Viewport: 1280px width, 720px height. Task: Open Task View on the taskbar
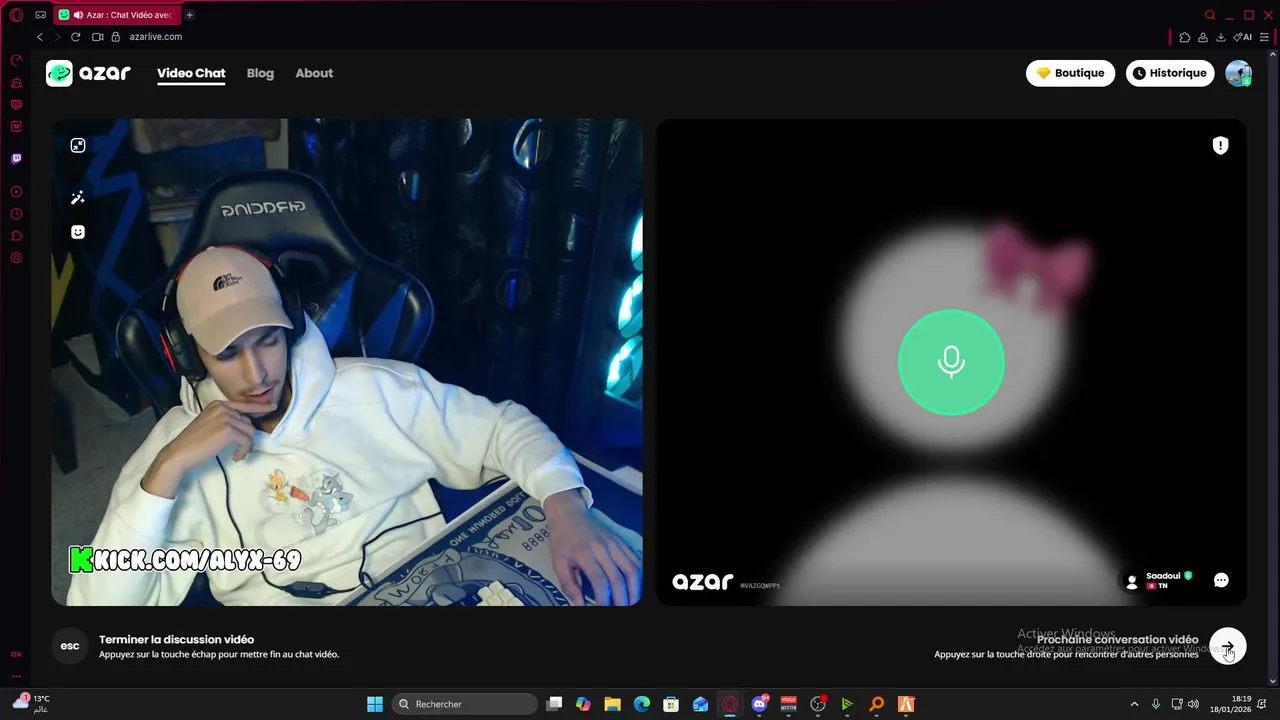point(554,704)
